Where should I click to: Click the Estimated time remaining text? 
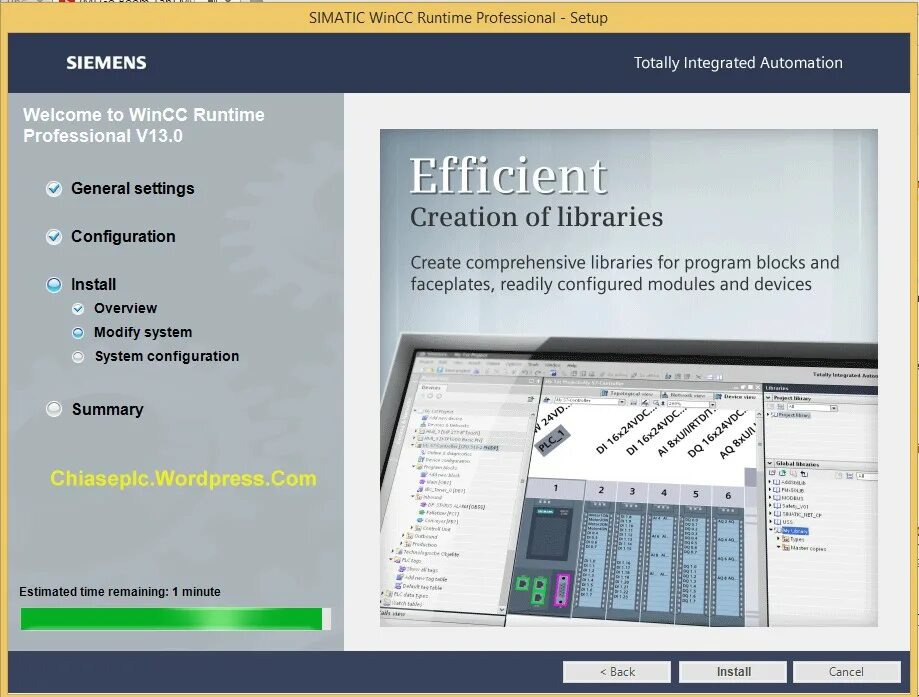click(x=120, y=592)
